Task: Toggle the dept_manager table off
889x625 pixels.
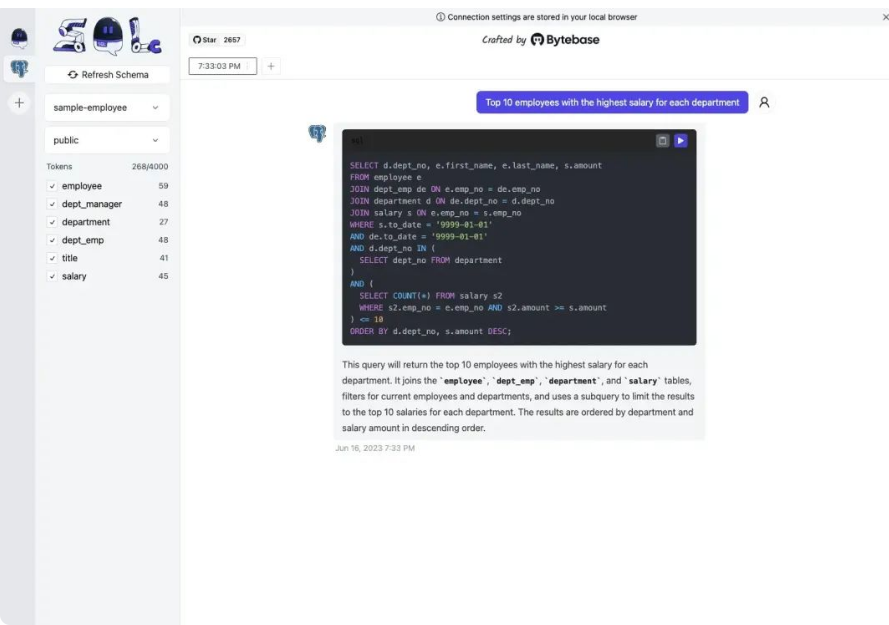Action: 54,204
